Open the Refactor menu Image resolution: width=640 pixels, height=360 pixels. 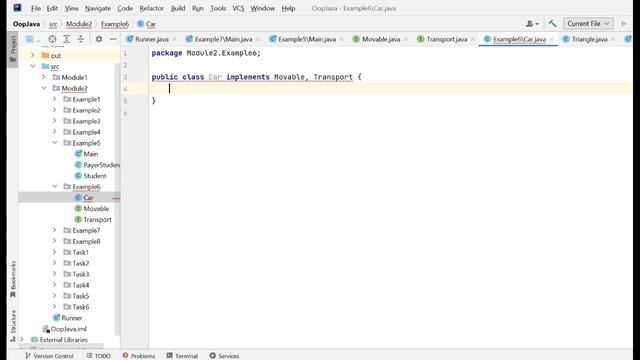click(x=151, y=8)
